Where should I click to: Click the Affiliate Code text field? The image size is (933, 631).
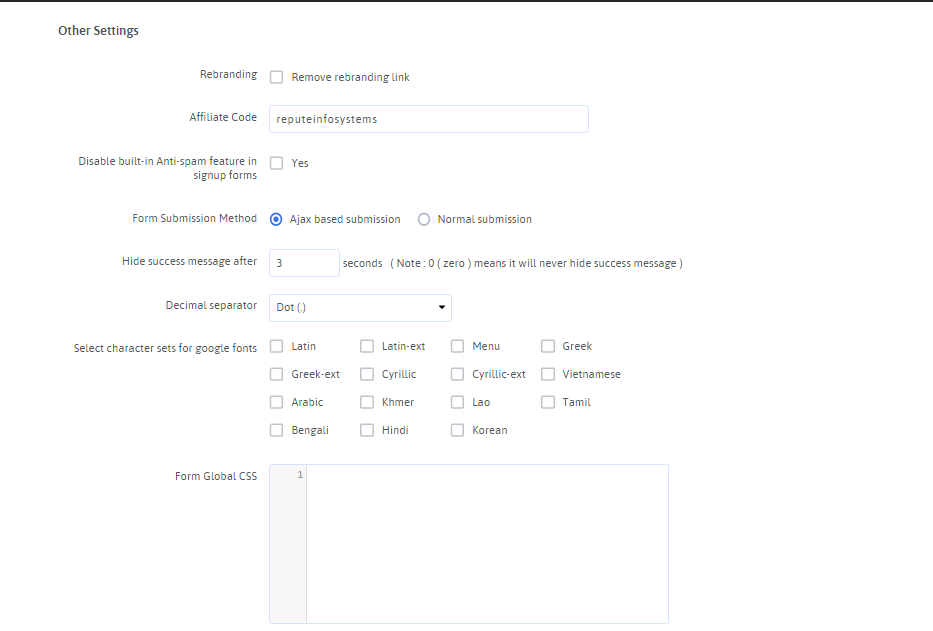(429, 119)
